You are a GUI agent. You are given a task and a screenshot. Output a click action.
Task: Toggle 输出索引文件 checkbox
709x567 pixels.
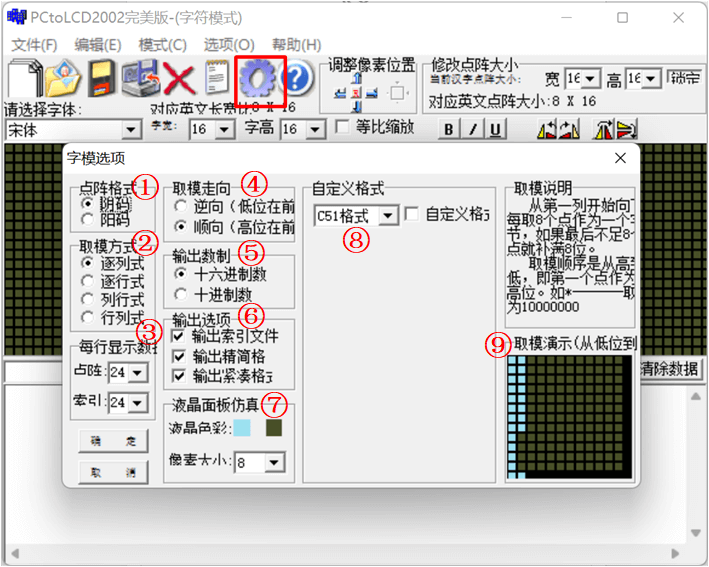pos(178,336)
